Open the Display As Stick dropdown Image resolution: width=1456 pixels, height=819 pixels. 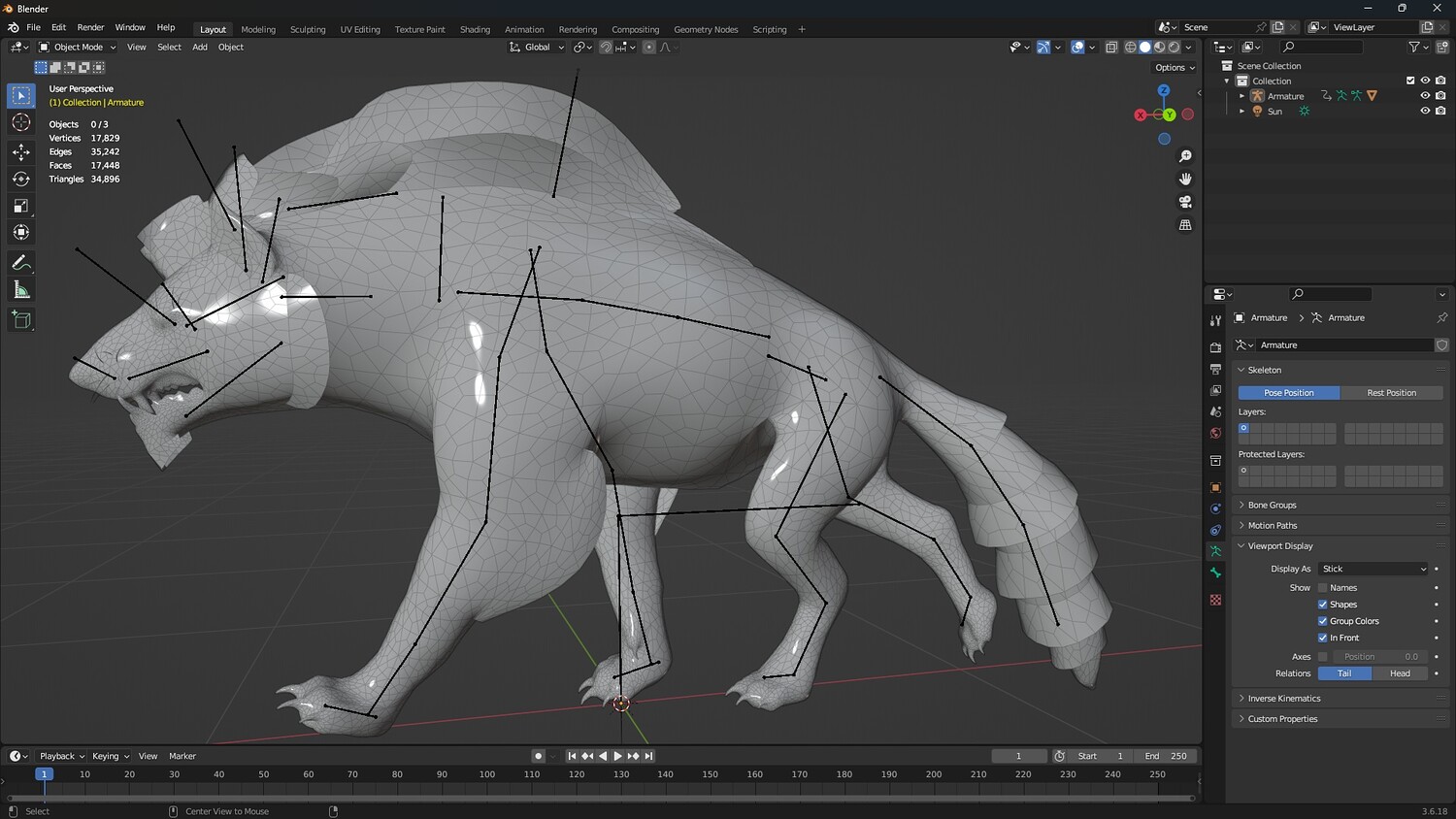click(1373, 569)
